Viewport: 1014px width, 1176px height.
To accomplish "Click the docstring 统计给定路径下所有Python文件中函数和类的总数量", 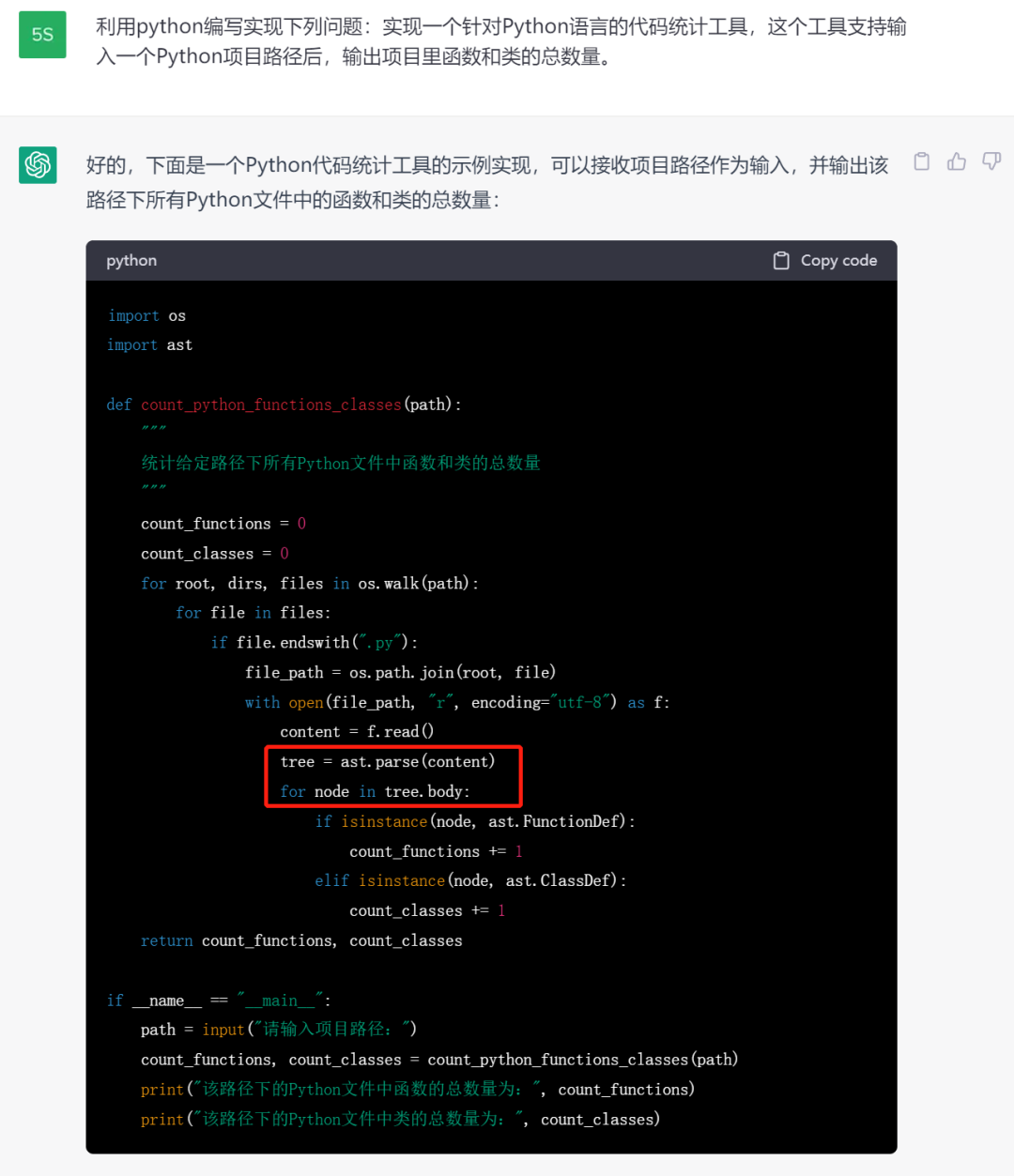I will click(x=341, y=463).
